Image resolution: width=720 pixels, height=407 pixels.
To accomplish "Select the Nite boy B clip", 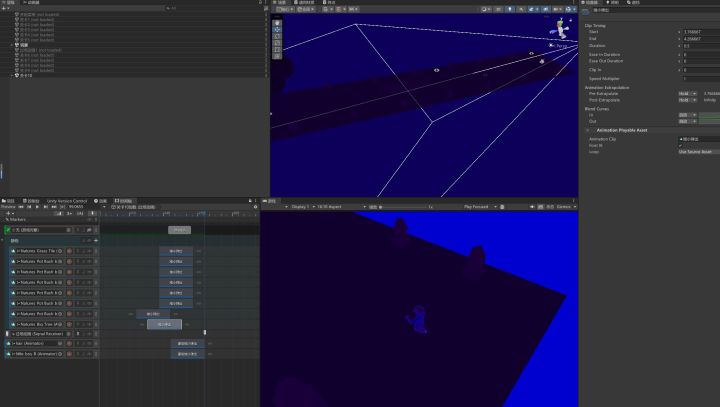I will (187, 354).
